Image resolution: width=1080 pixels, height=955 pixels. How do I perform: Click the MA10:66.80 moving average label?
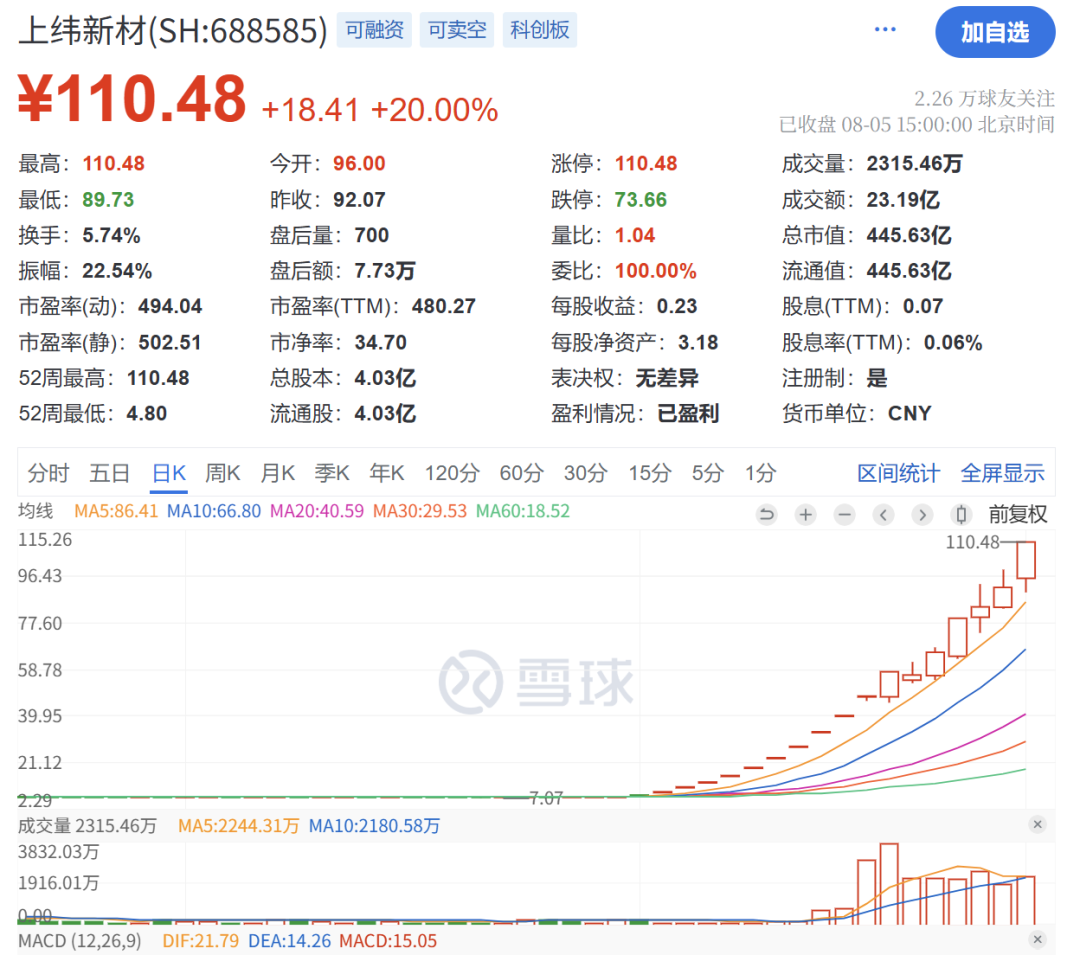tap(214, 512)
